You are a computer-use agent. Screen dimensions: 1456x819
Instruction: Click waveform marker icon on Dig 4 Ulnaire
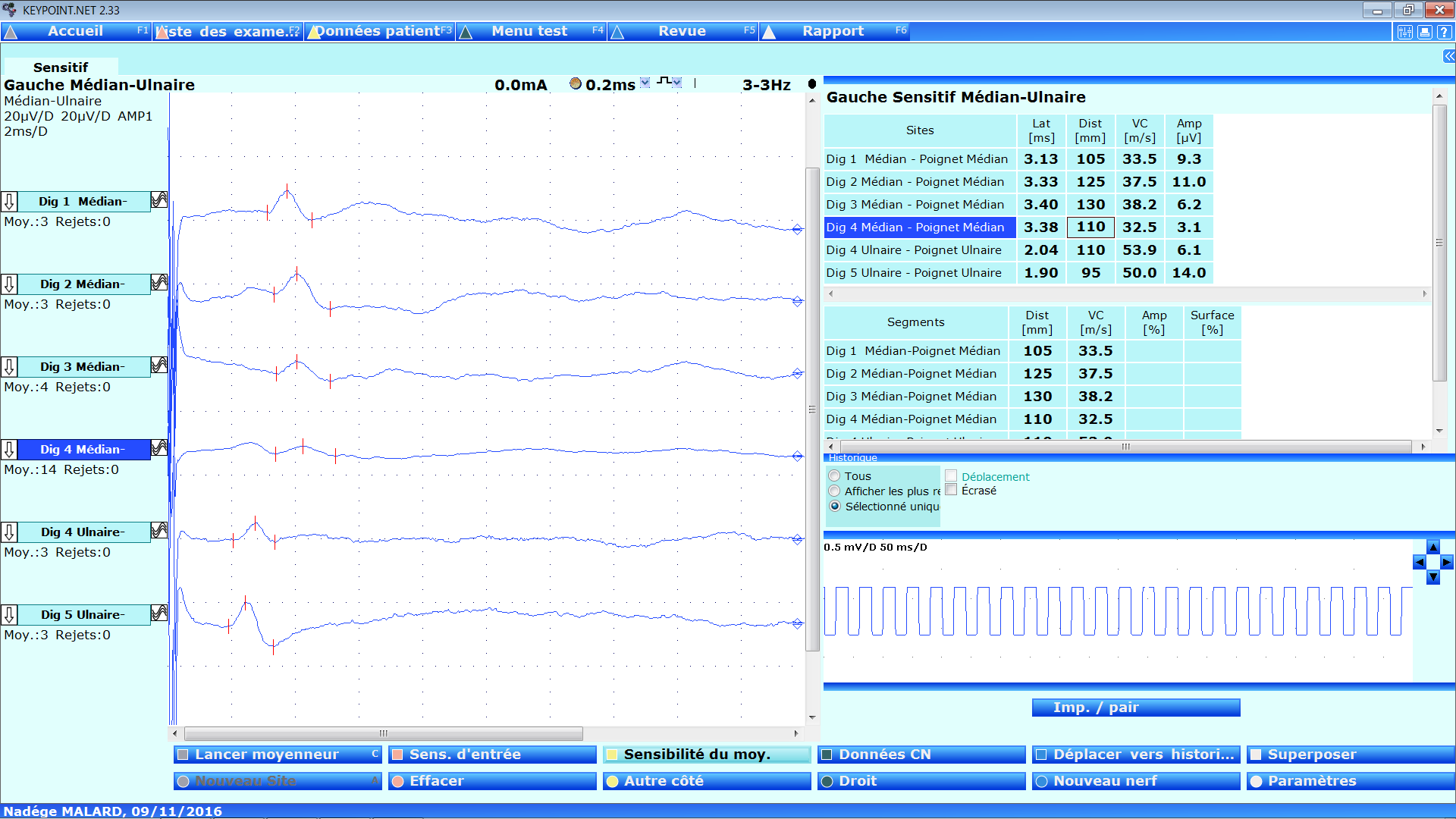tap(159, 531)
